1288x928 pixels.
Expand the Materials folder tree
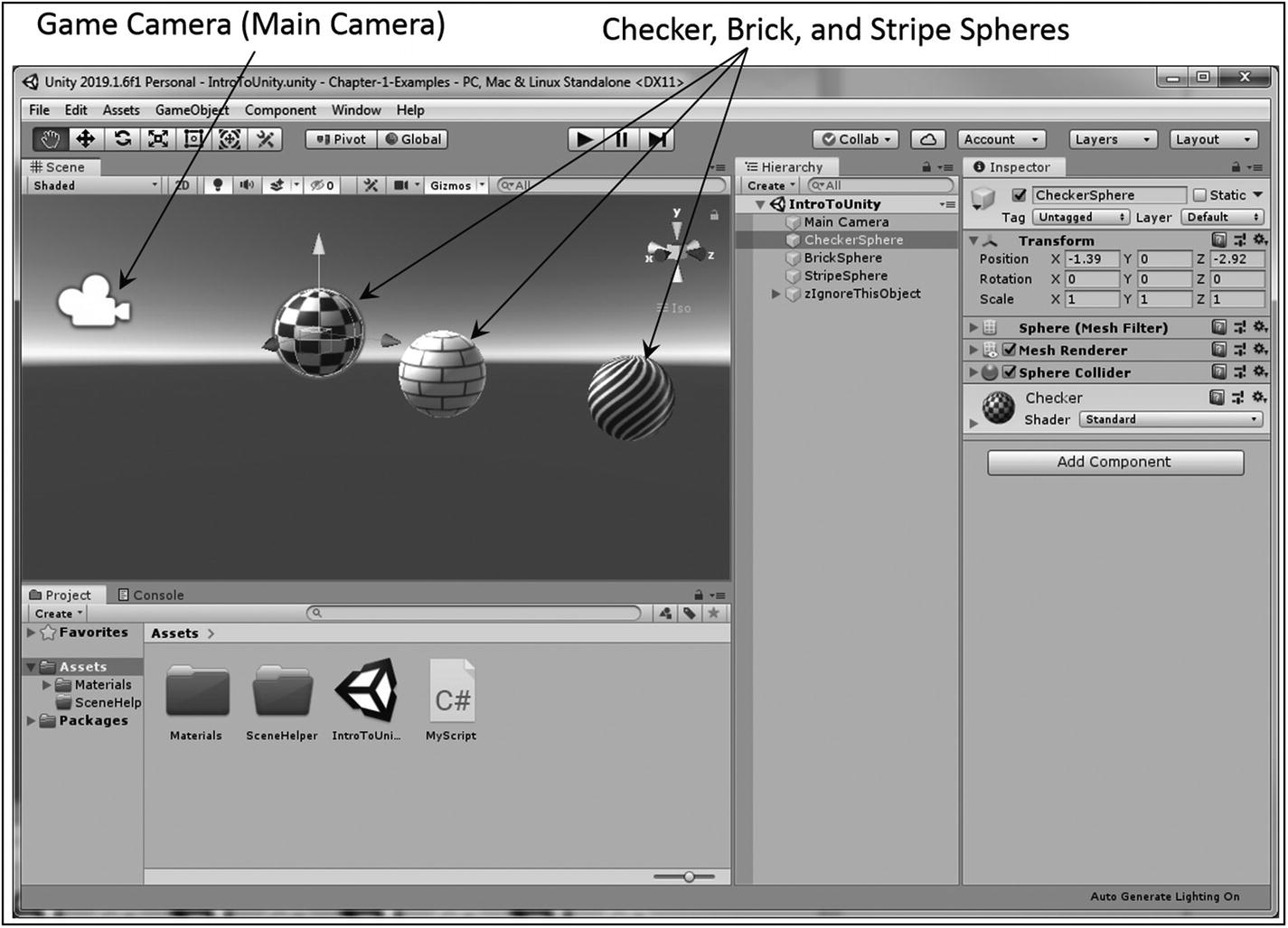click(x=47, y=685)
